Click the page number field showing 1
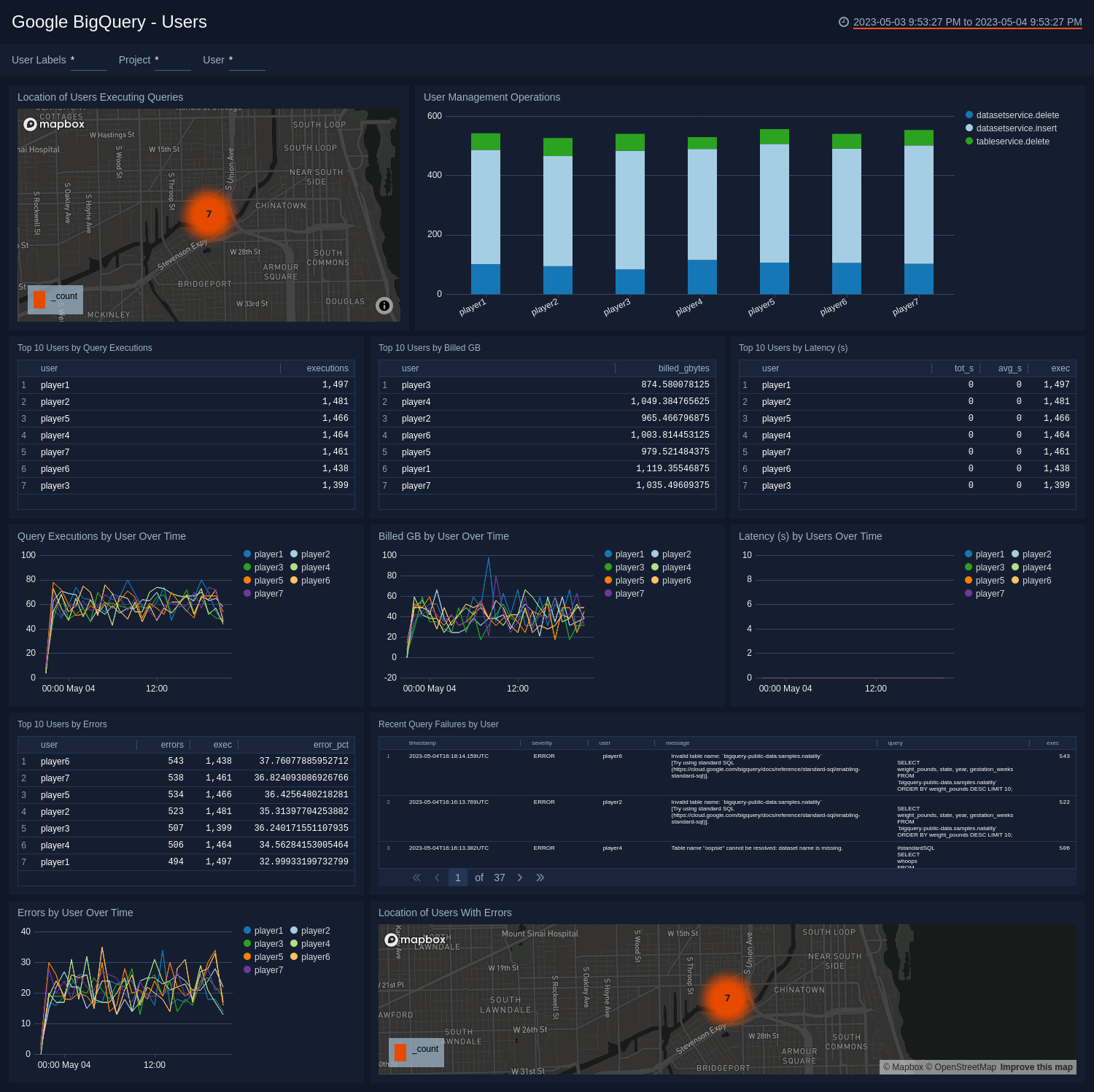Image resolution: width=1094 pixels, height=1092 pixels. point(458,878)
